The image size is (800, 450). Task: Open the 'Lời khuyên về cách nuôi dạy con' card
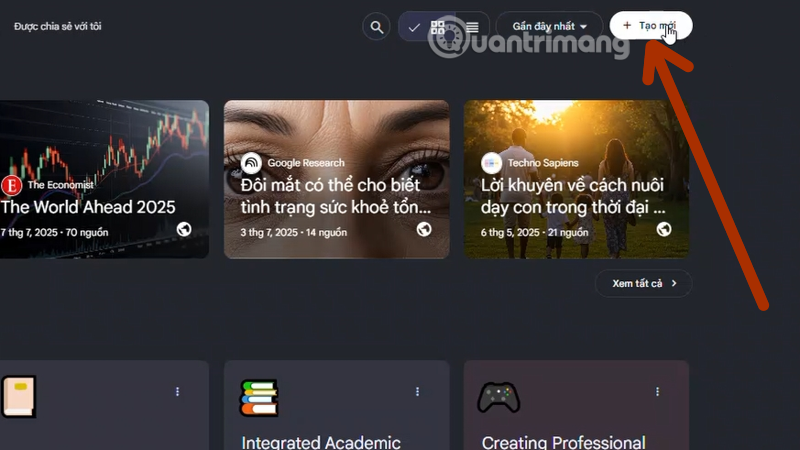[577, 179]
